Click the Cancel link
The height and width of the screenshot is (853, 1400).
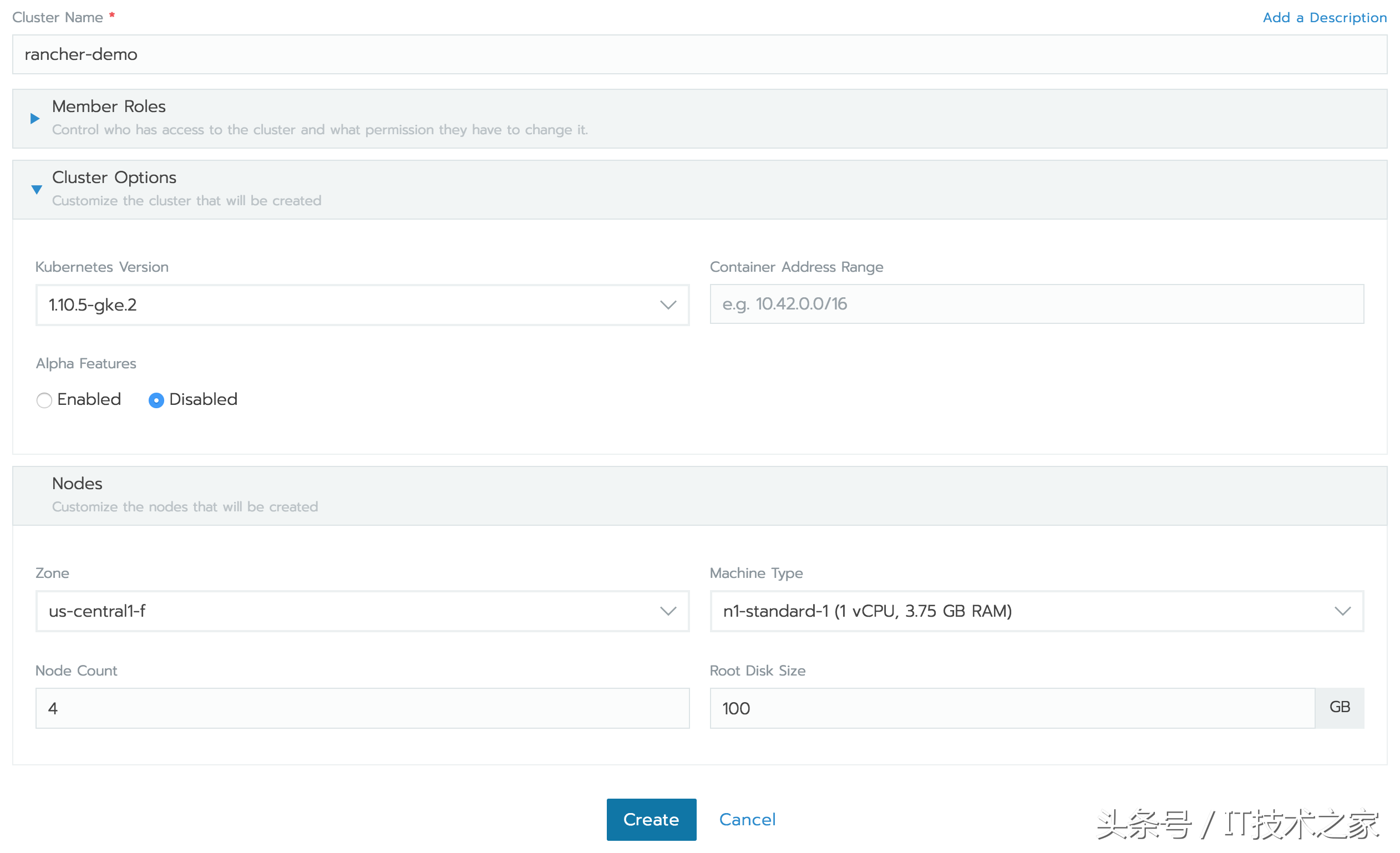[x=747, y=819]
